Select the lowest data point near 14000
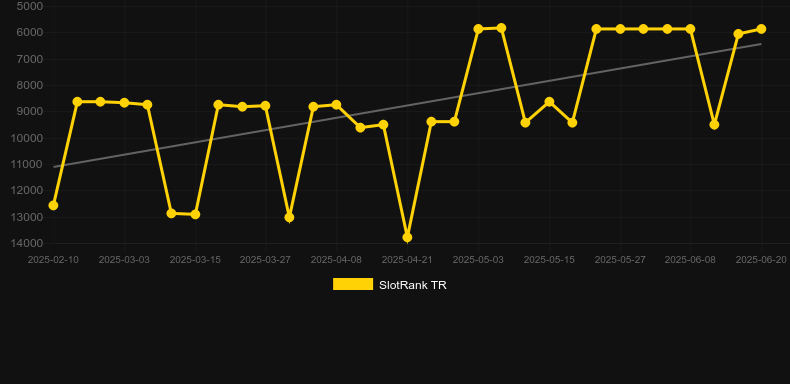The width and height of the screenshot is (790, 384). coord(407,237)
